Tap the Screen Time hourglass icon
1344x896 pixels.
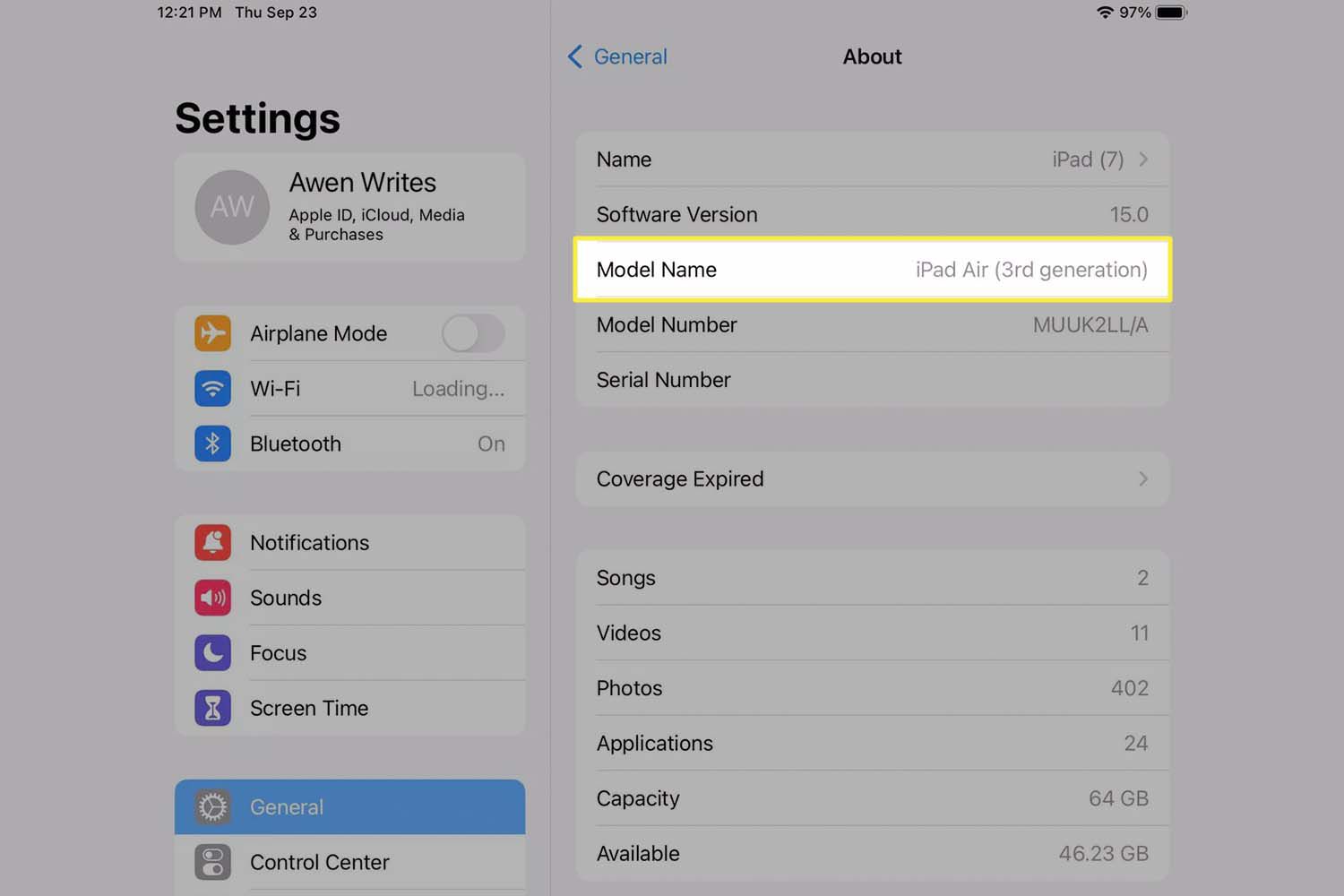tap(212, 708)
